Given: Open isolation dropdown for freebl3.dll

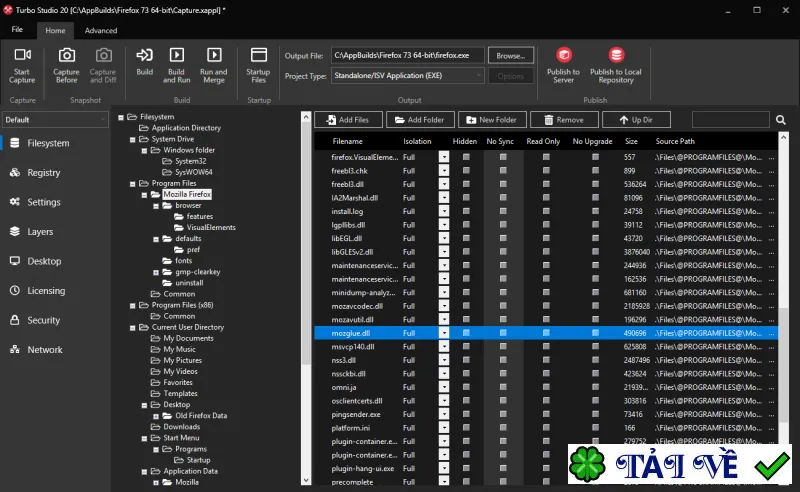Looking at the screenshot, I should (x=444, y=184).
